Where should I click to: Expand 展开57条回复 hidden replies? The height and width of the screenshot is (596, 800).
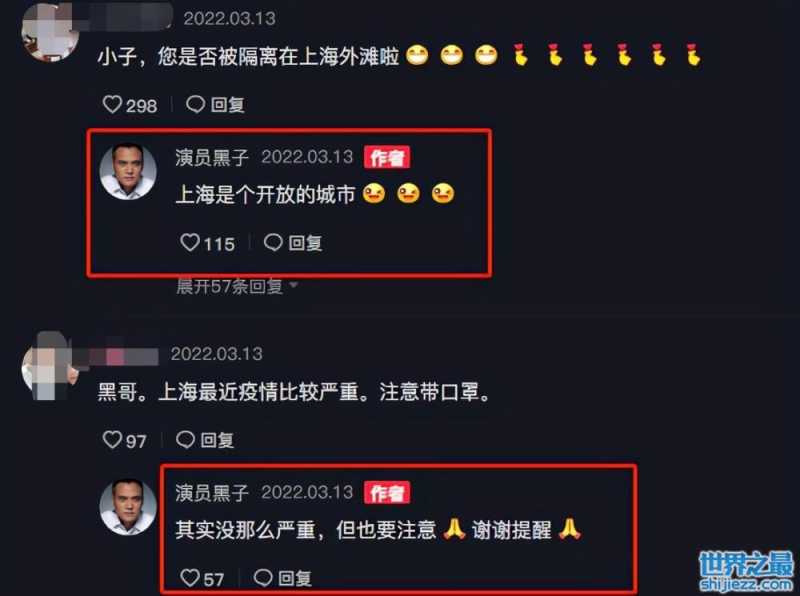pos(230,286)
